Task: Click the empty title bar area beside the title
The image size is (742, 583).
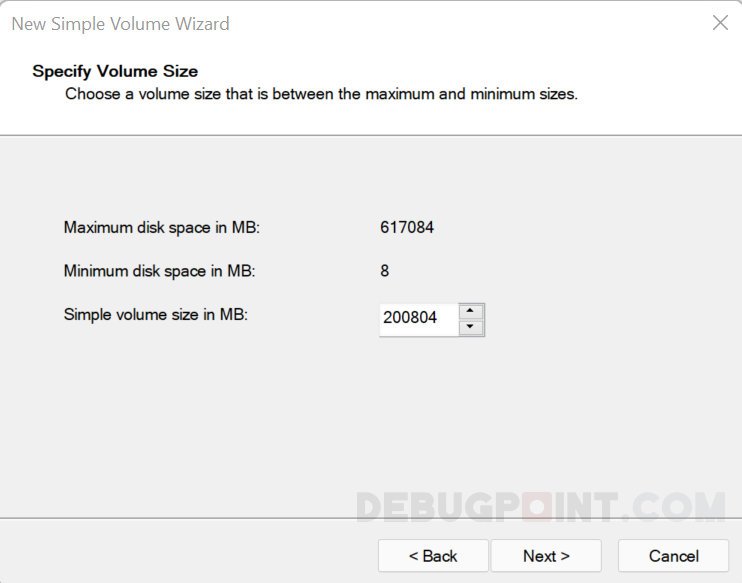Action: [450, 23]
